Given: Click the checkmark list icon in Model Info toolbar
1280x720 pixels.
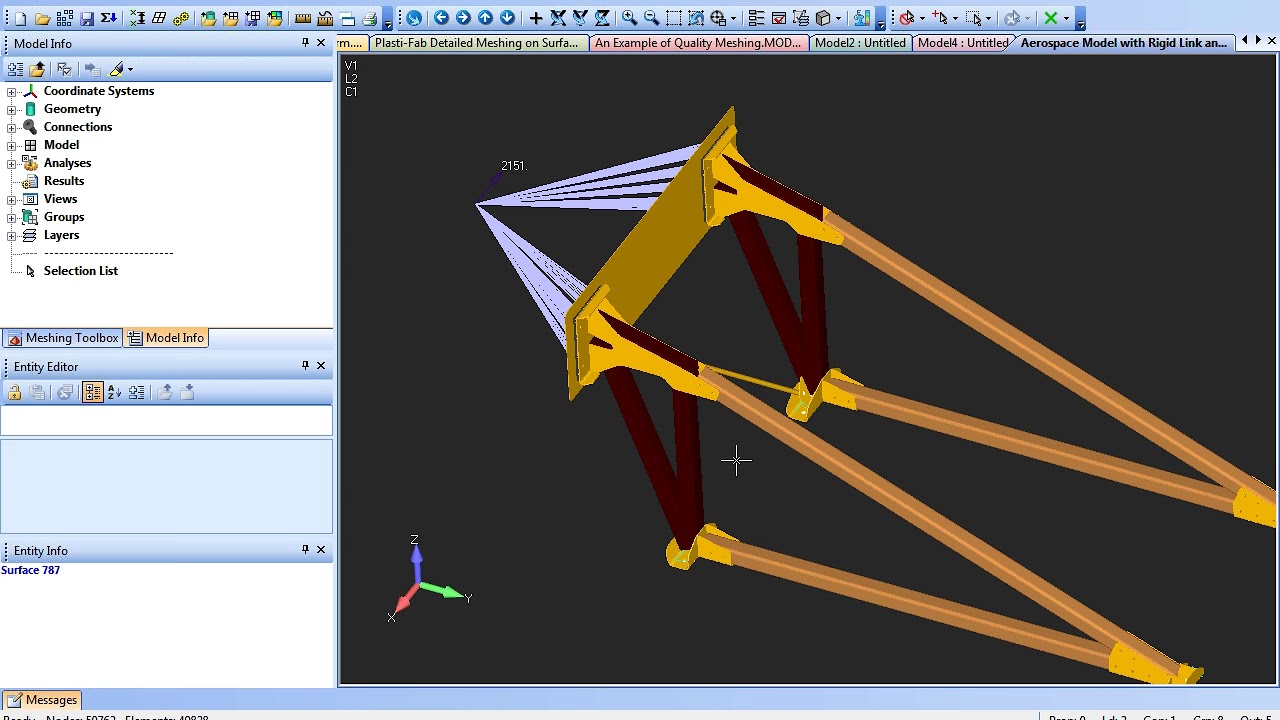Looking at the screenshot, I should (64, 69).
